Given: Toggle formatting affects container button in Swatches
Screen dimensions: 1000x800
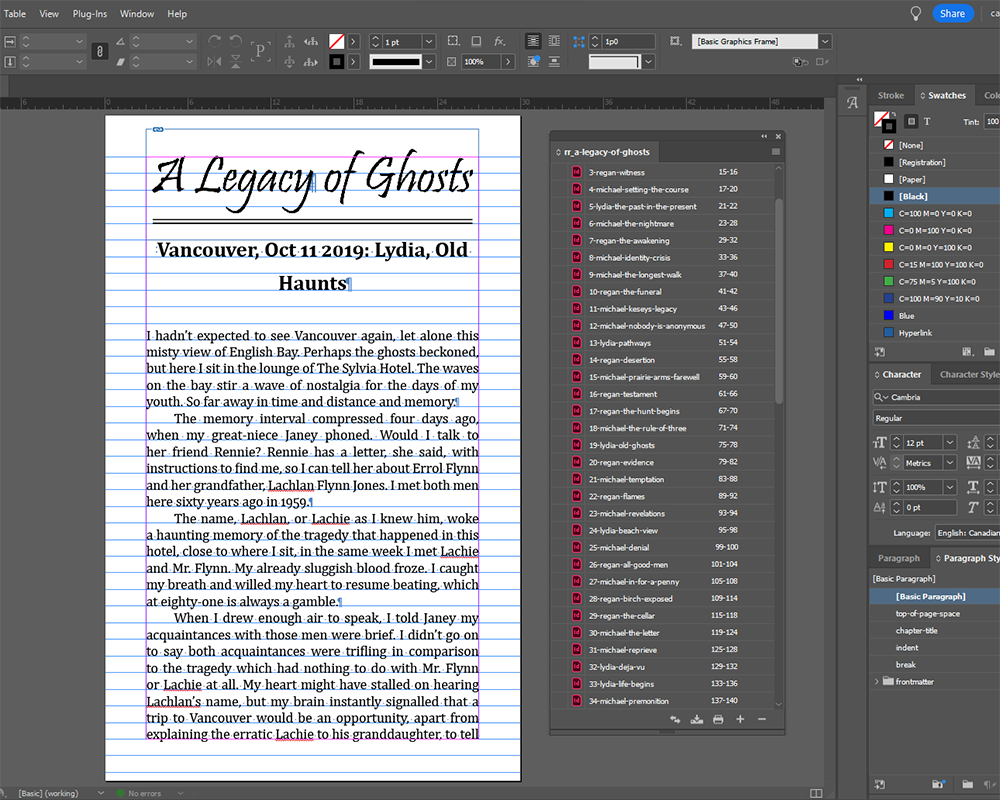Looking at the screenshot, I should 911,121.
